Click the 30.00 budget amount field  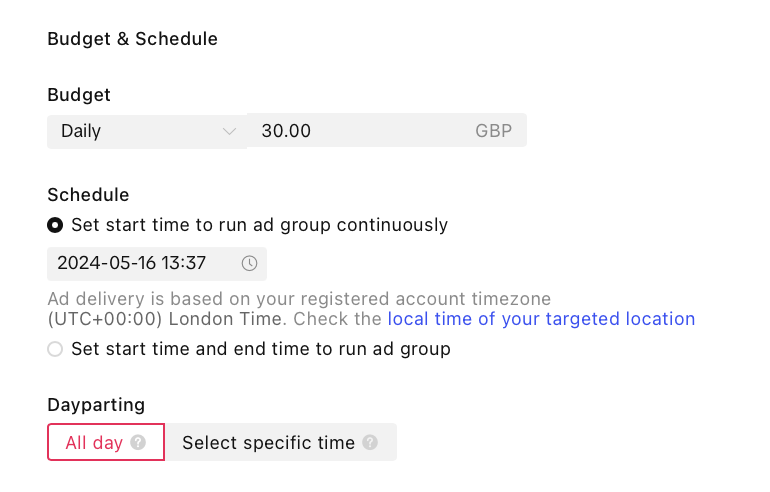click(360, 131)
